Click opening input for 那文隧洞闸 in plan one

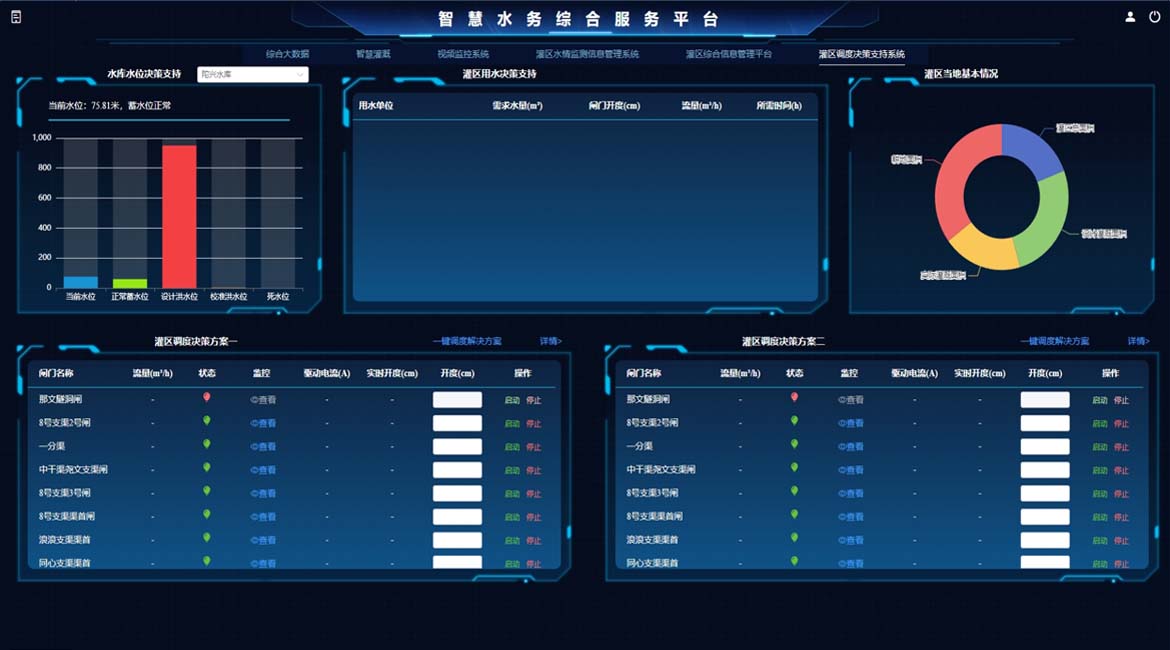point(457,400)
